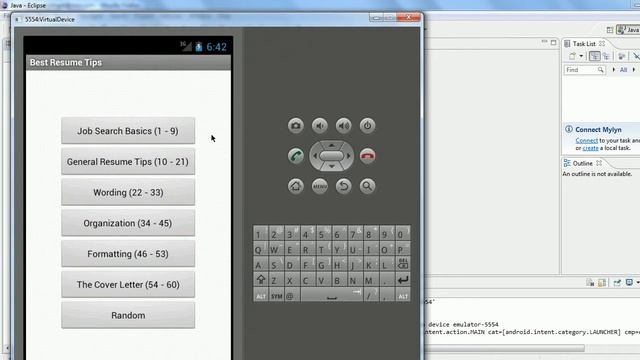Toggle the categorized view in Task List toolbar
Image resolution: width=640 pixels, height=360 pixels.
pyautogui.click(x=595, y=56)
